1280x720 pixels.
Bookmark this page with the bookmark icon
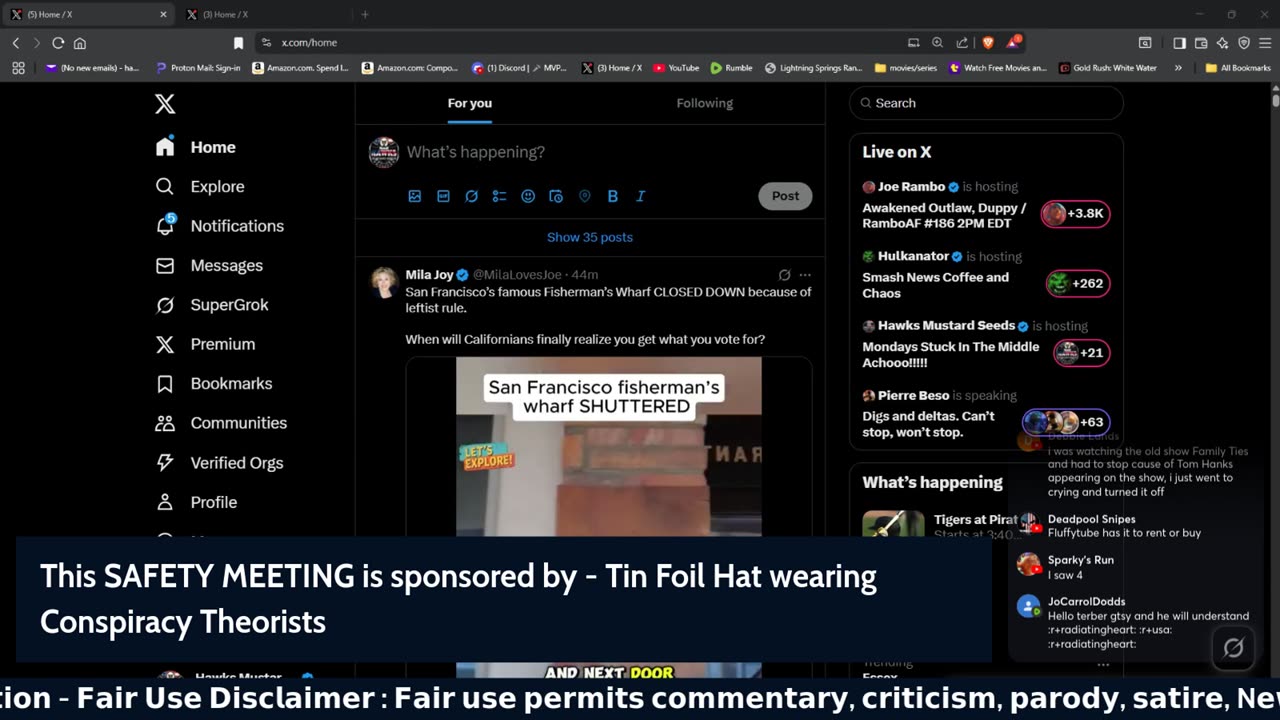pyautogui.click(x=238, y=43)
